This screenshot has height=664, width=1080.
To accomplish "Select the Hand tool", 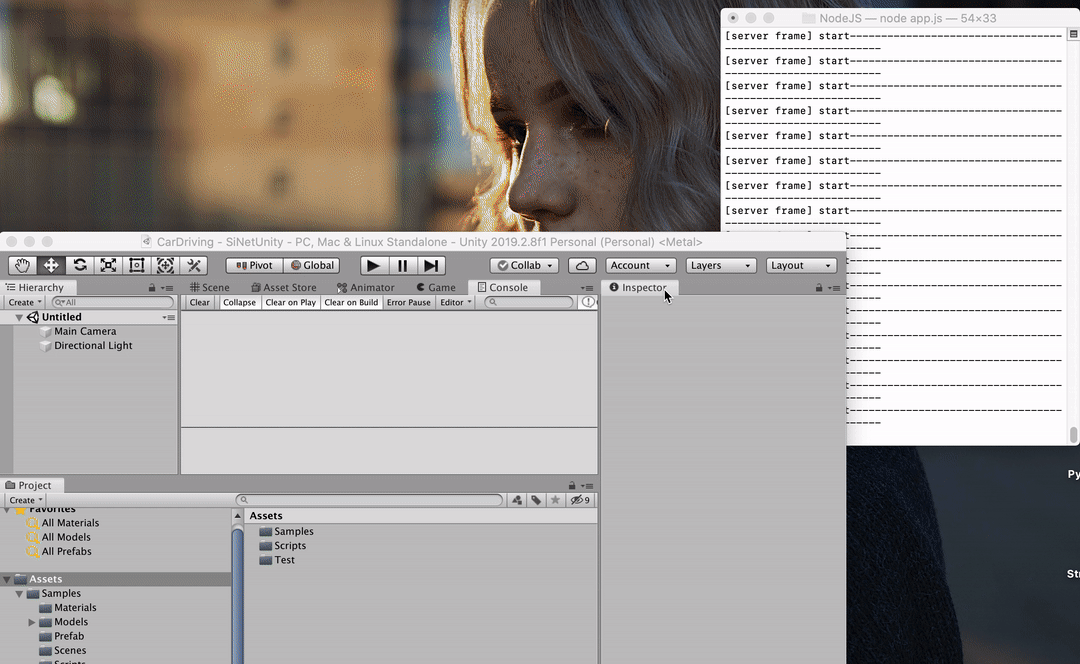I will (x=22, y=265).
